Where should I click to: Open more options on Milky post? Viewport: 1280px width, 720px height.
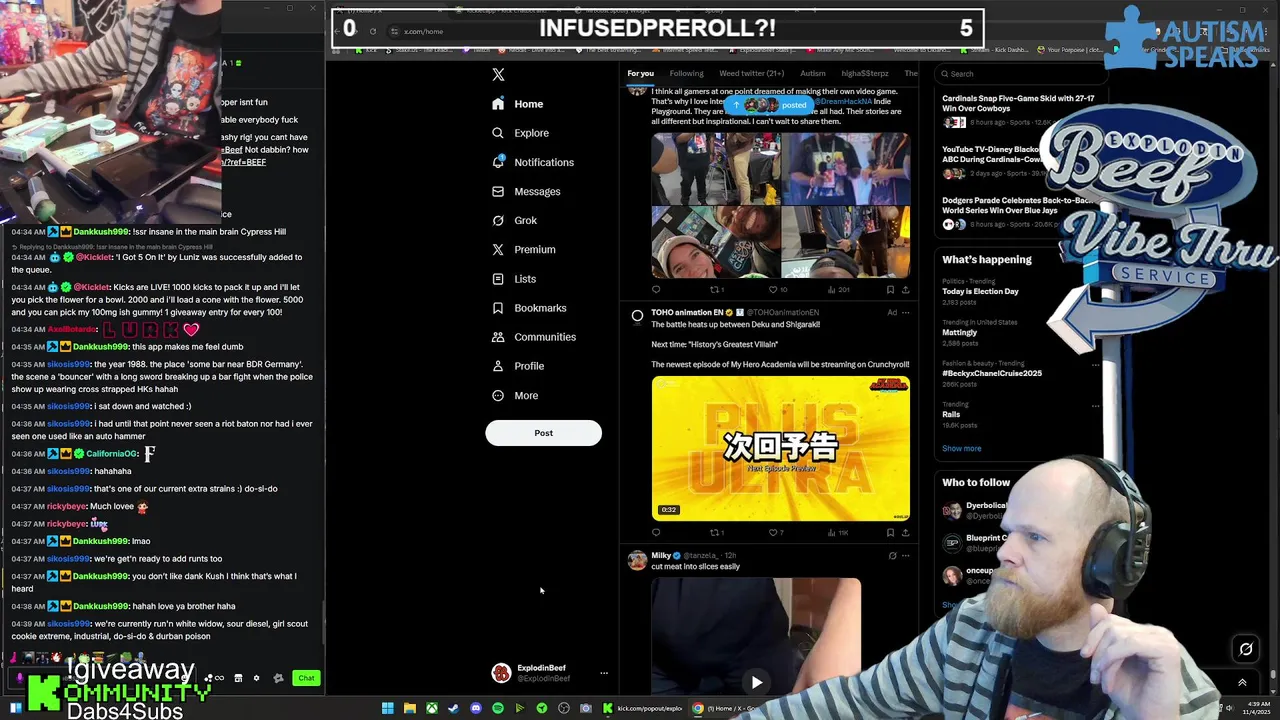click(x=906, y=555)
